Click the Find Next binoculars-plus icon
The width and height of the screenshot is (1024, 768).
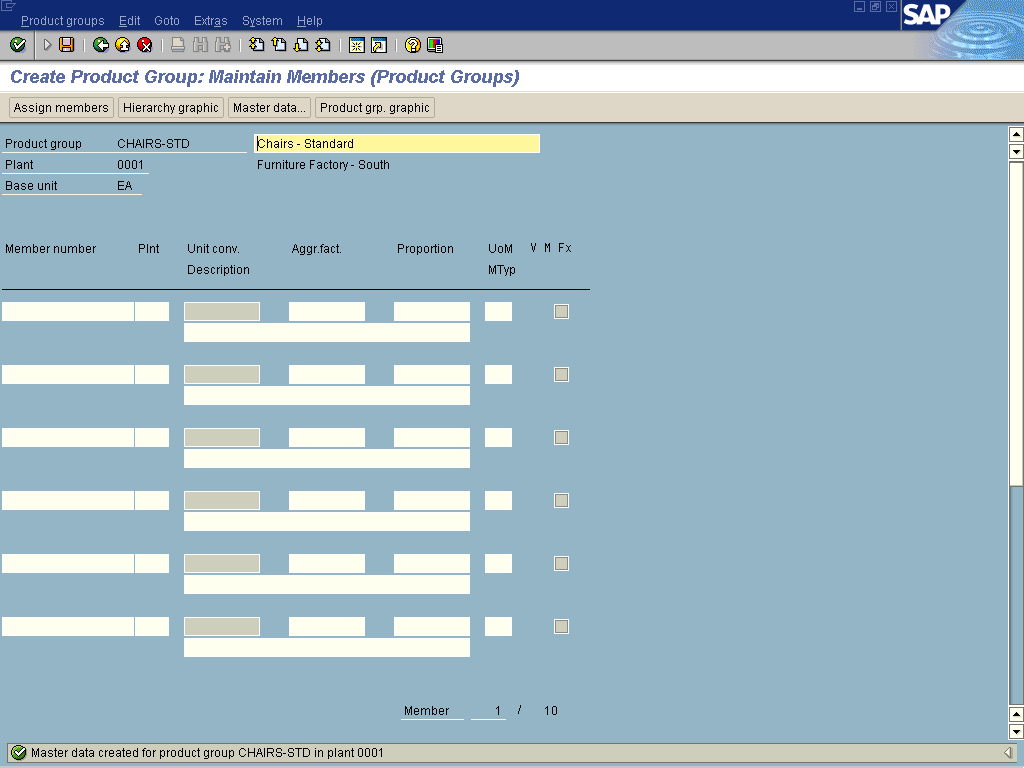point(223,44)
